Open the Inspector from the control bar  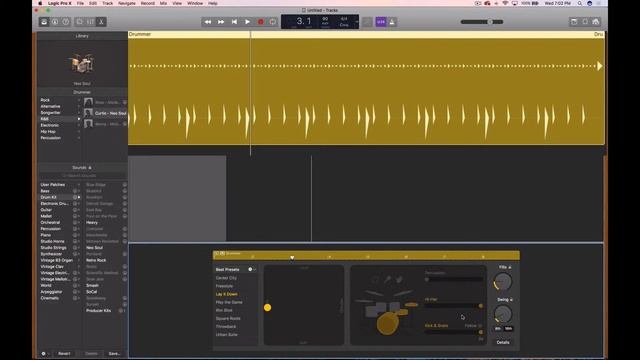pos(55,22)
